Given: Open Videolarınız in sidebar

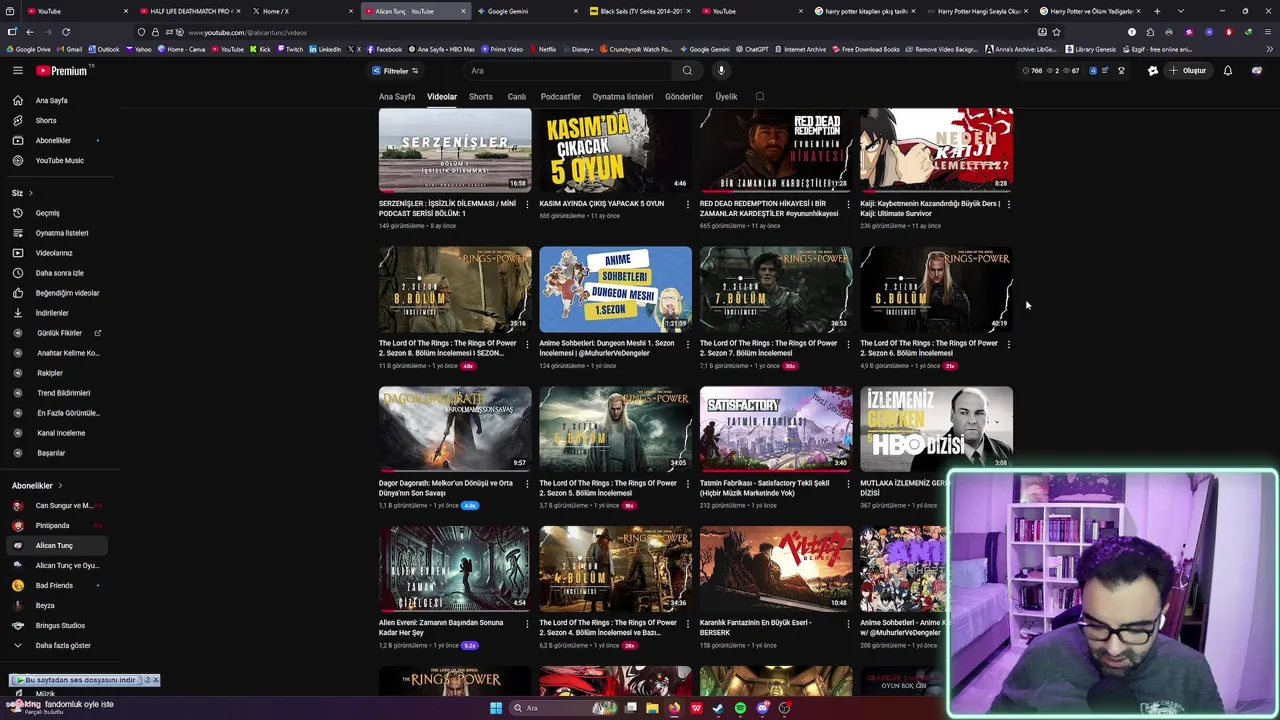Looking at the screenshot, I should tap(55, 253).
